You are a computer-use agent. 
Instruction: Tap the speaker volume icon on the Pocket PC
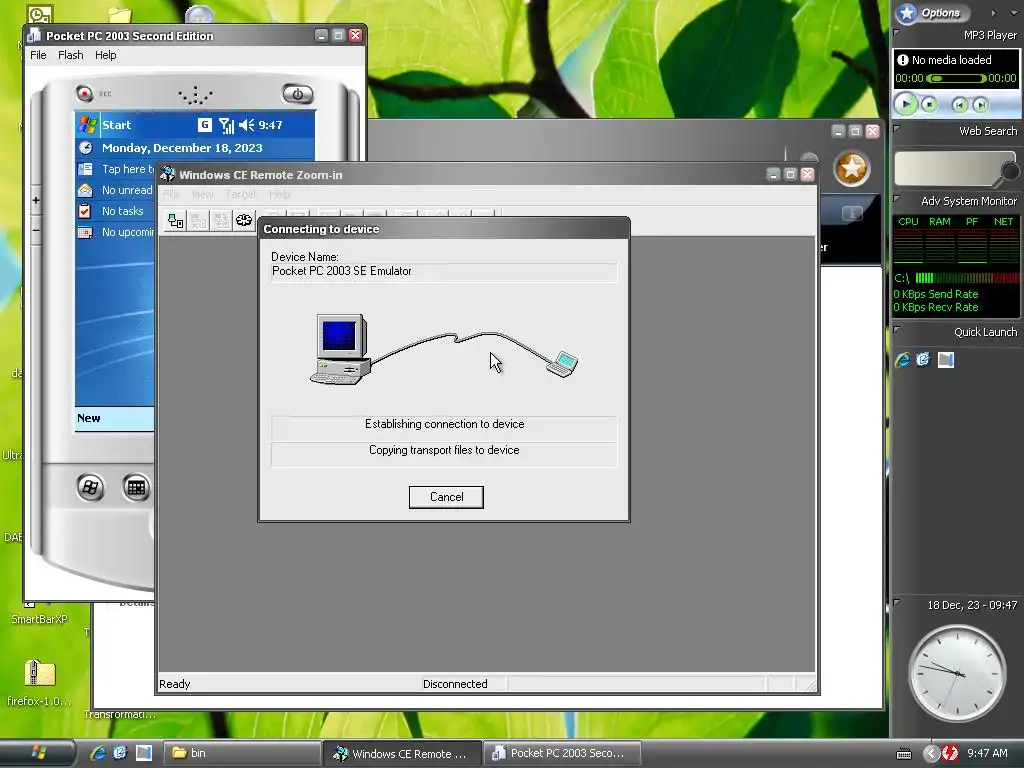[x=246, y=125]
